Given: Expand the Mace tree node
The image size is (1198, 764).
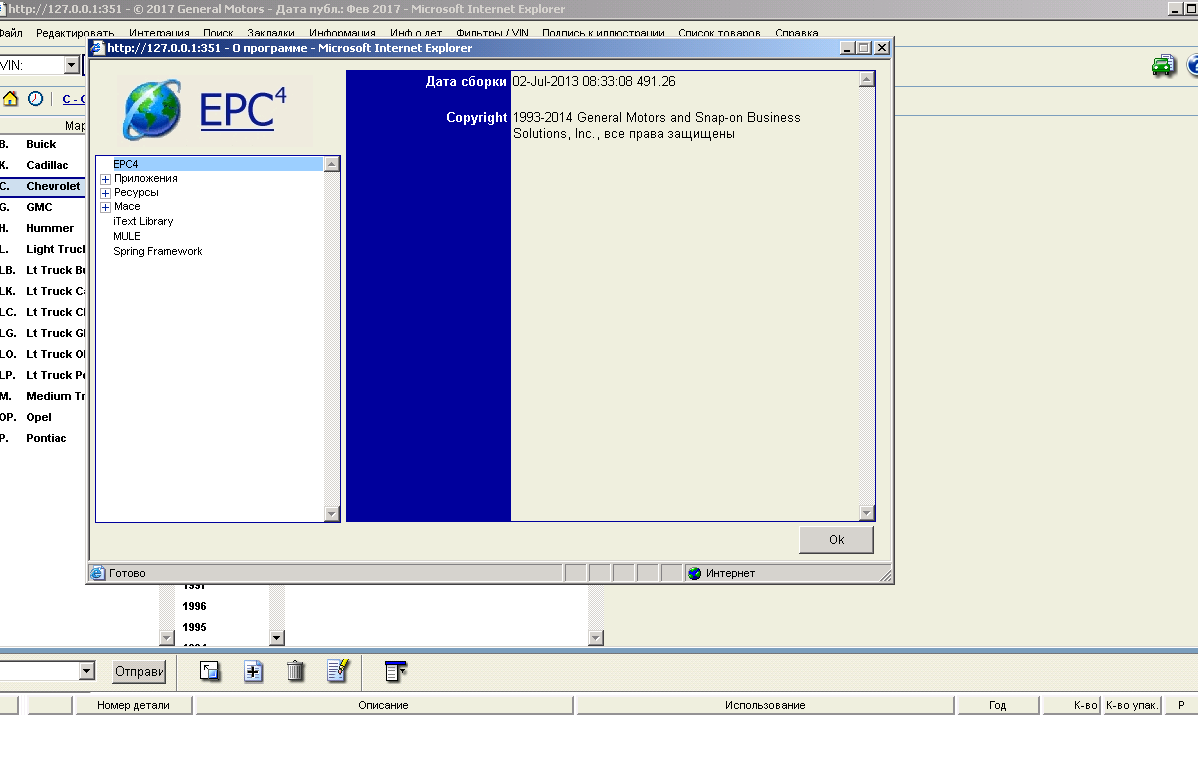Looking at the screenshot, I should click(x=105, y=207).
